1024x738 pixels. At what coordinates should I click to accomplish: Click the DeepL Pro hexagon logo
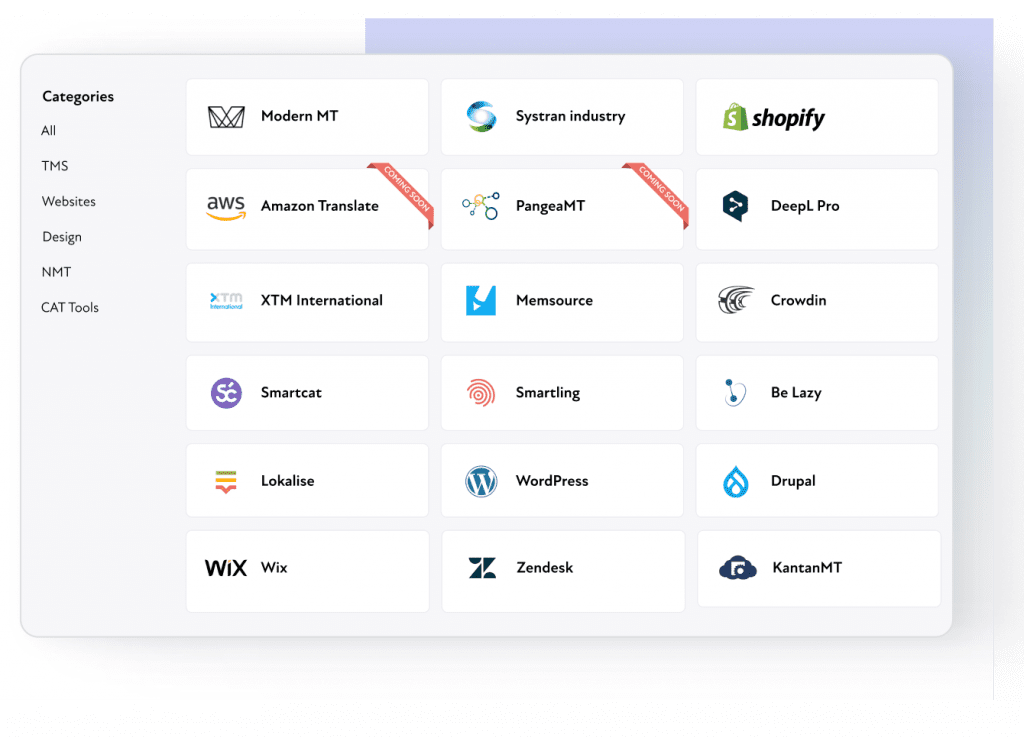click(x=735, y=206)
